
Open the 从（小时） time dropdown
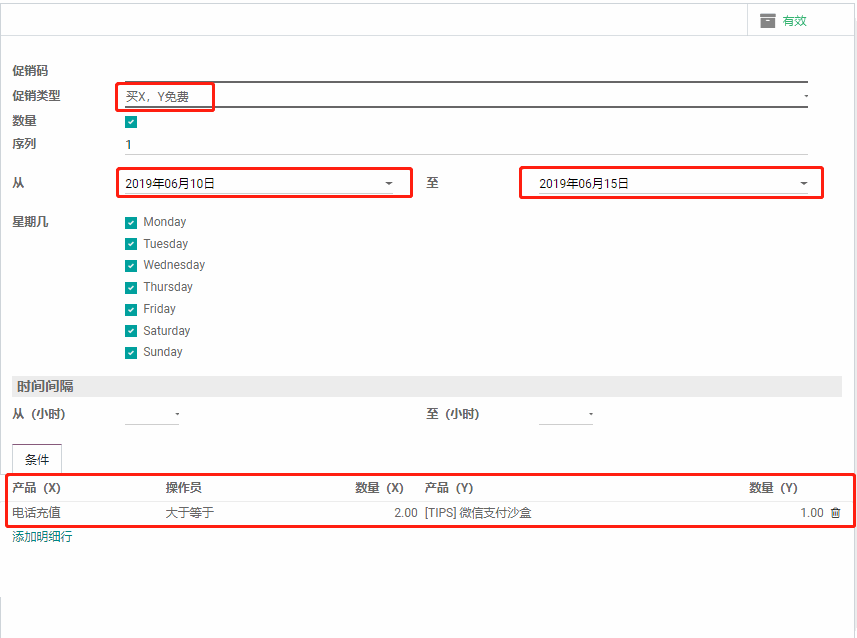coord(152,414)
